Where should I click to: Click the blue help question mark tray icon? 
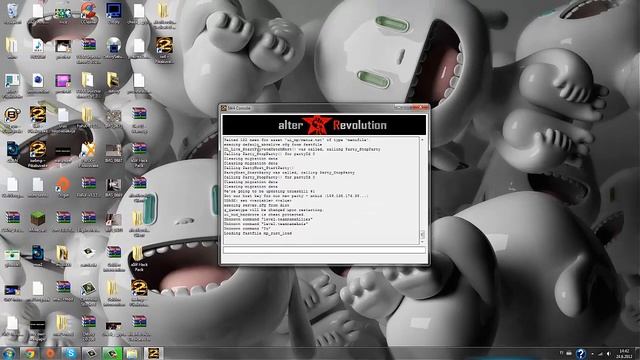(x=580, y=353)
